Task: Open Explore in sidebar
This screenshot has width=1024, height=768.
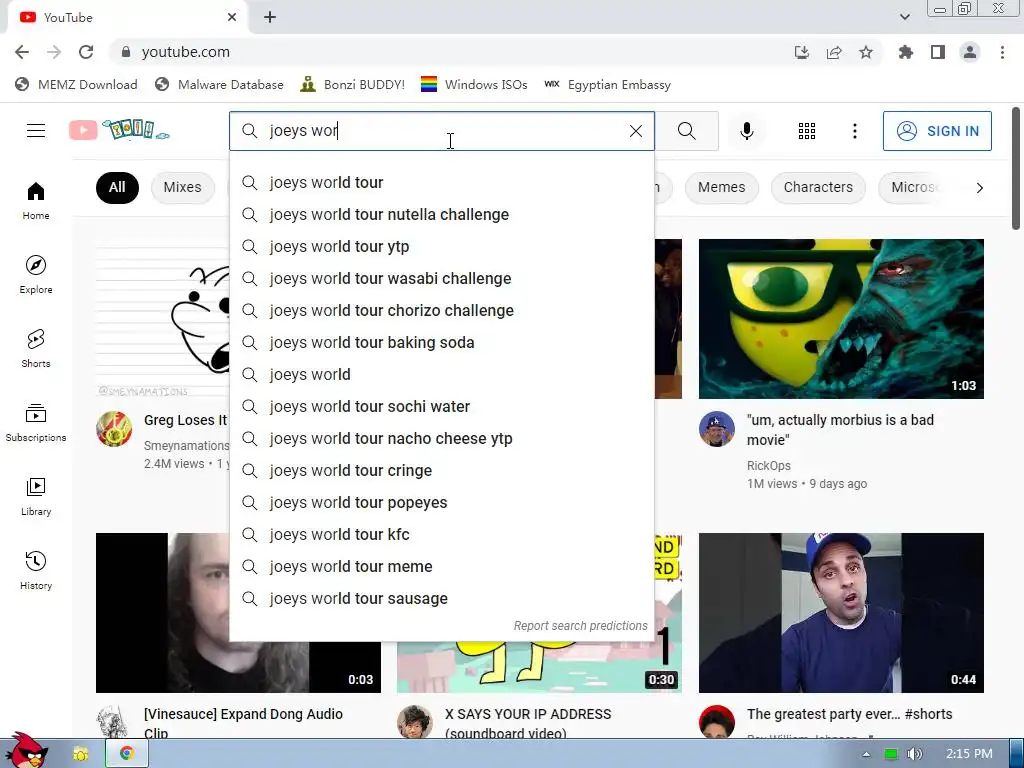Action: [36, 274]
